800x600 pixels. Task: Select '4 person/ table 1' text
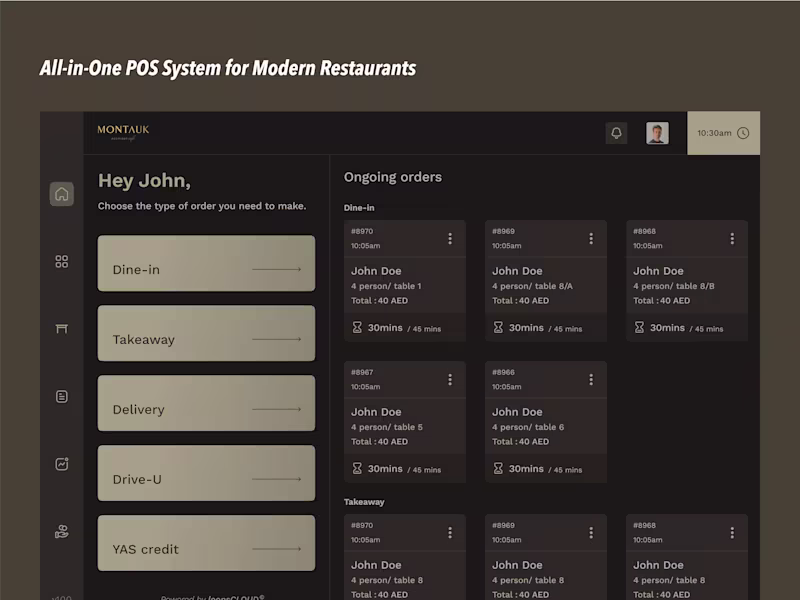point(386,286)
